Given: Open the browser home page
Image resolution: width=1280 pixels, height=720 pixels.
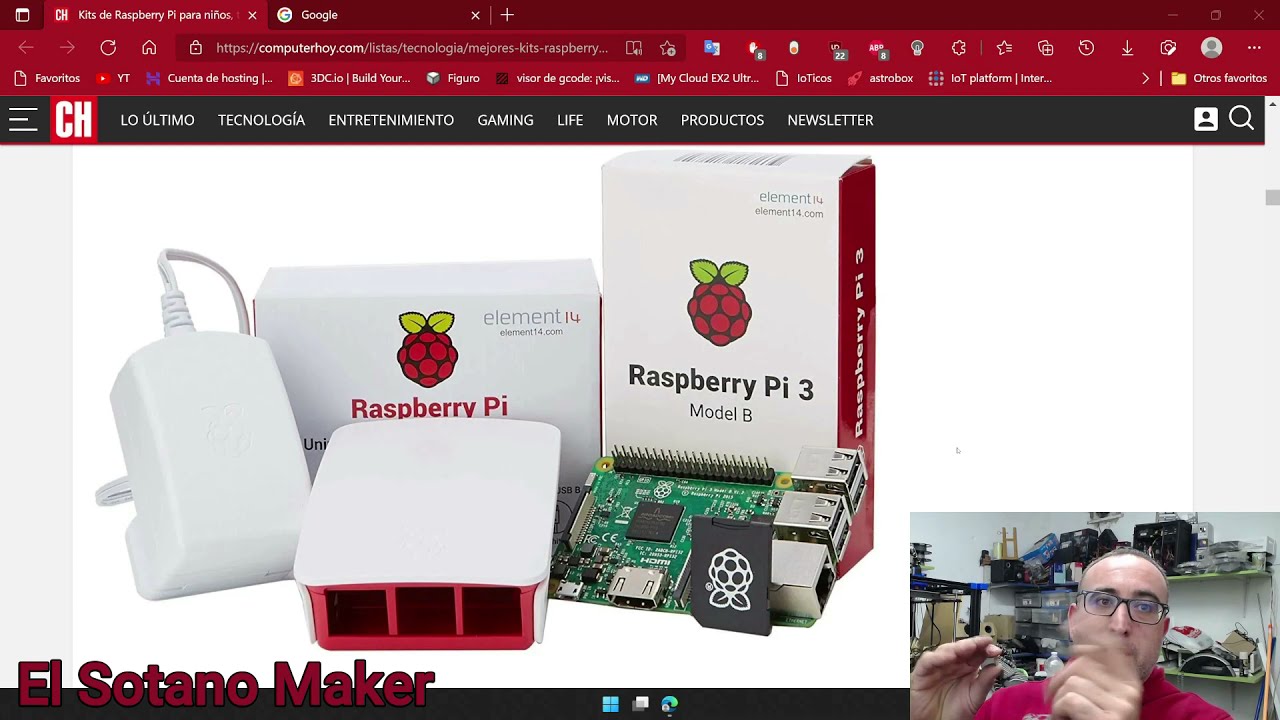Looking at the screenshot, I should [149, 48].
